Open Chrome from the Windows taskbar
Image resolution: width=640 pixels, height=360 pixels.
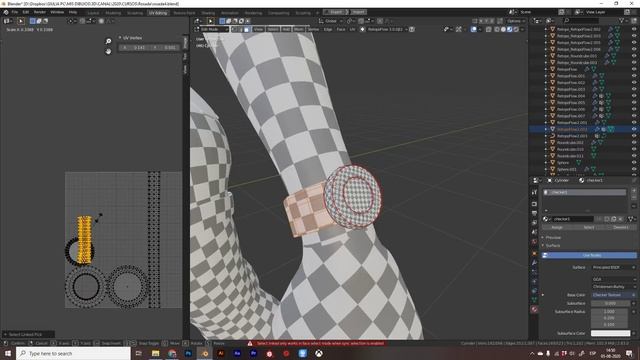coord(172,353)
